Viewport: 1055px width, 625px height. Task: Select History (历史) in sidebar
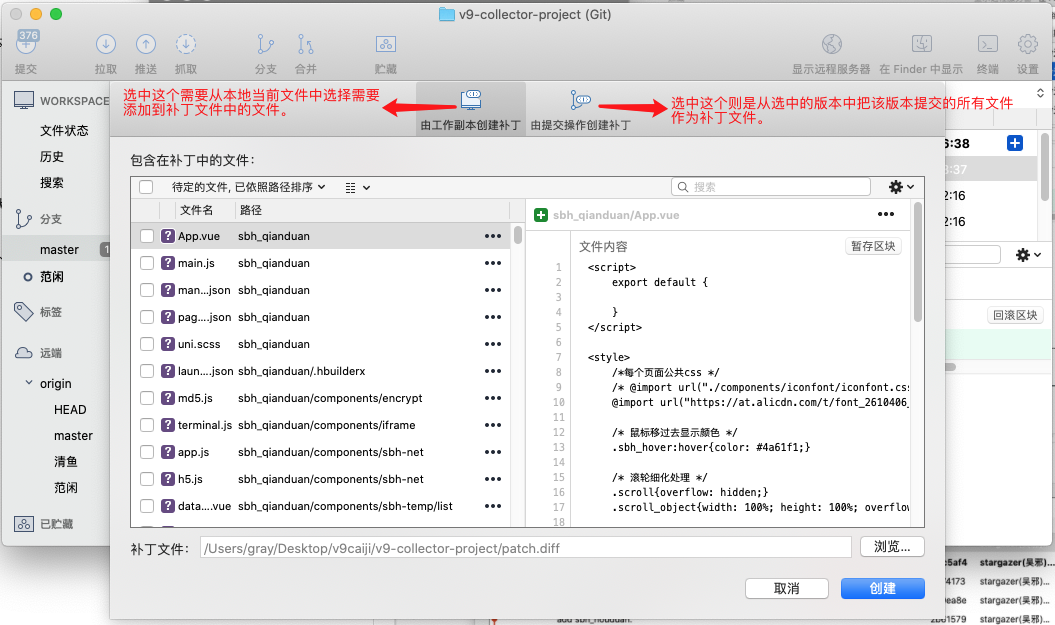coord(52,157)
